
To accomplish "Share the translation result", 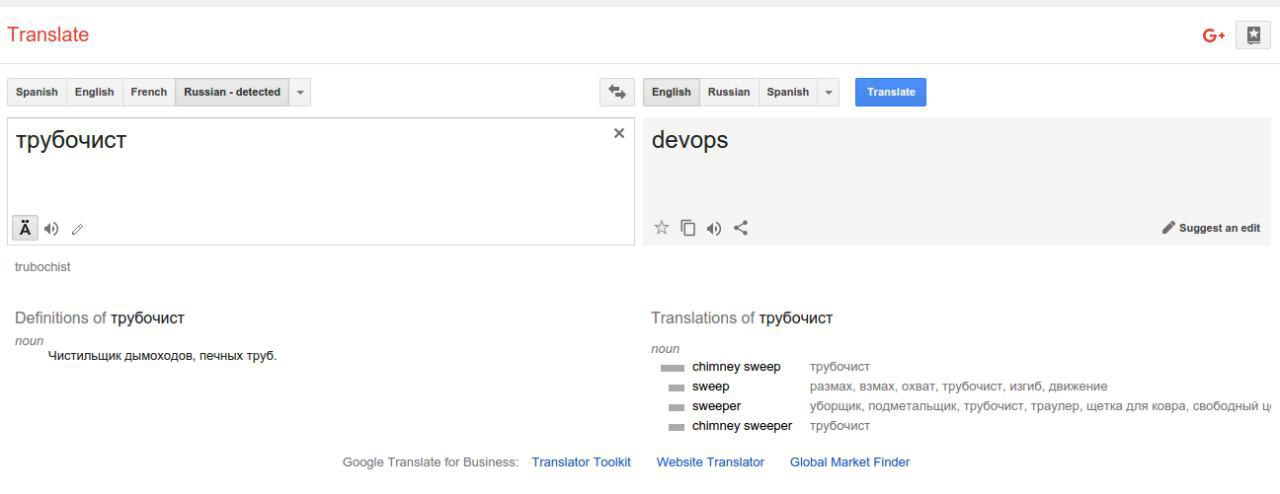I will point(741,228).
